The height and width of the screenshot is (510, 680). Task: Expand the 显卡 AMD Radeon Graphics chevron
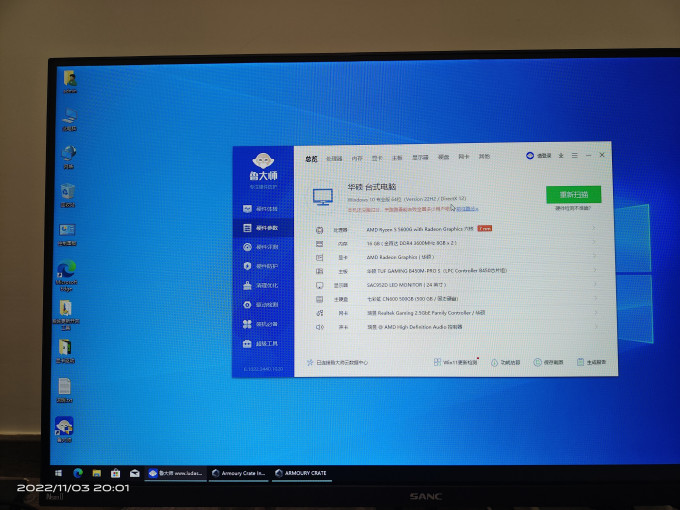pyautogui.click(x=595, y=256)
